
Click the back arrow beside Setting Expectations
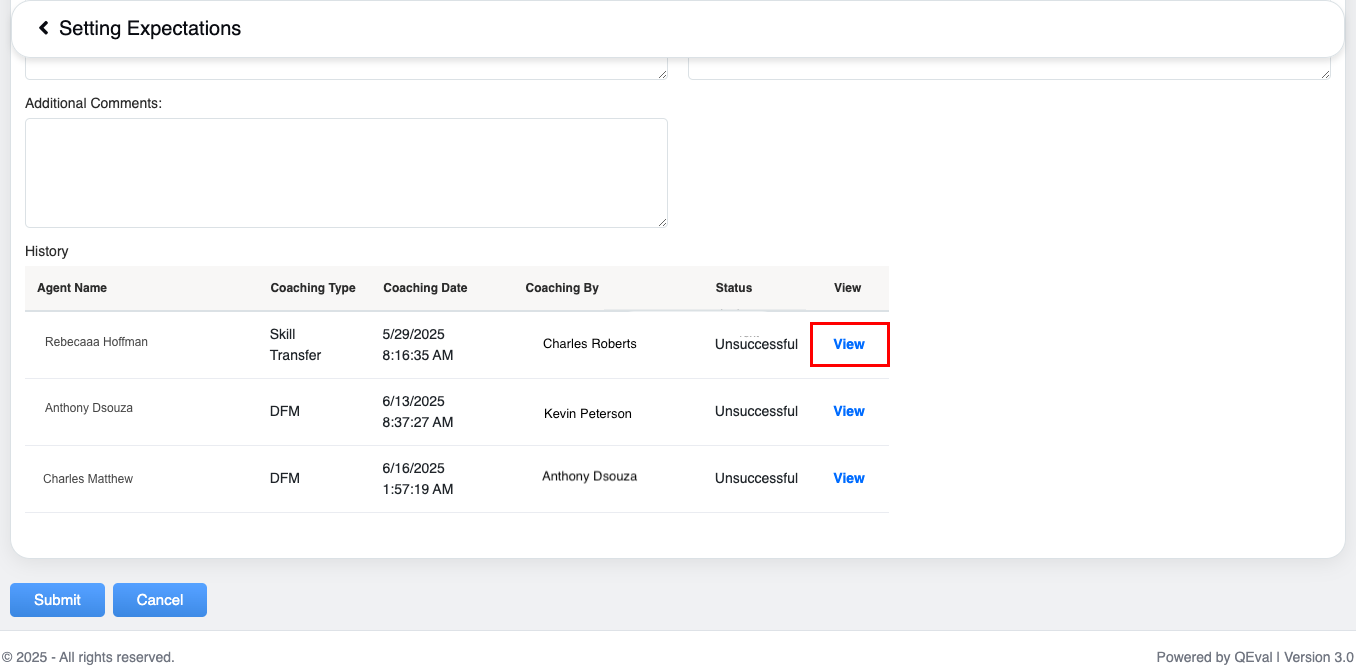click(44, 28)
